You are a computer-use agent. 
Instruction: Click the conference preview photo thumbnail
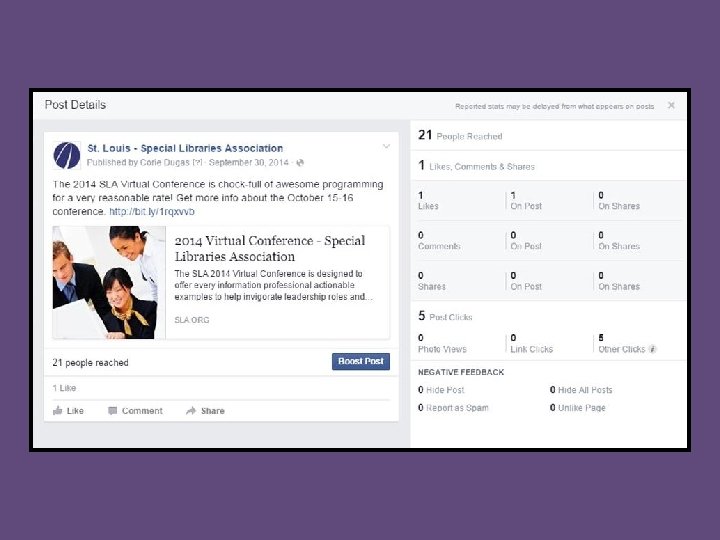coord(109,282)
